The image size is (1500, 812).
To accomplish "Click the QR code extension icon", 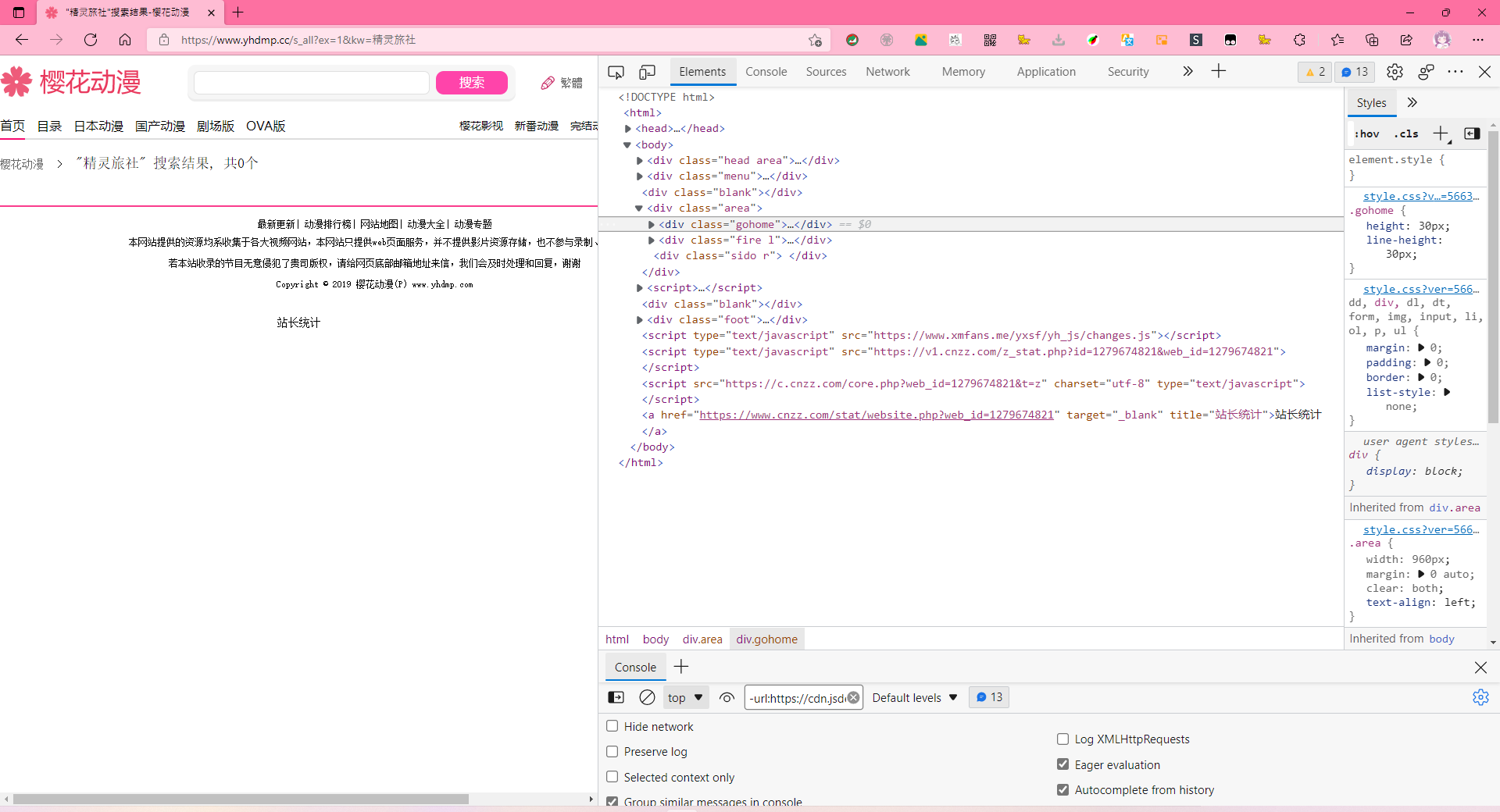I will point(990,40).
